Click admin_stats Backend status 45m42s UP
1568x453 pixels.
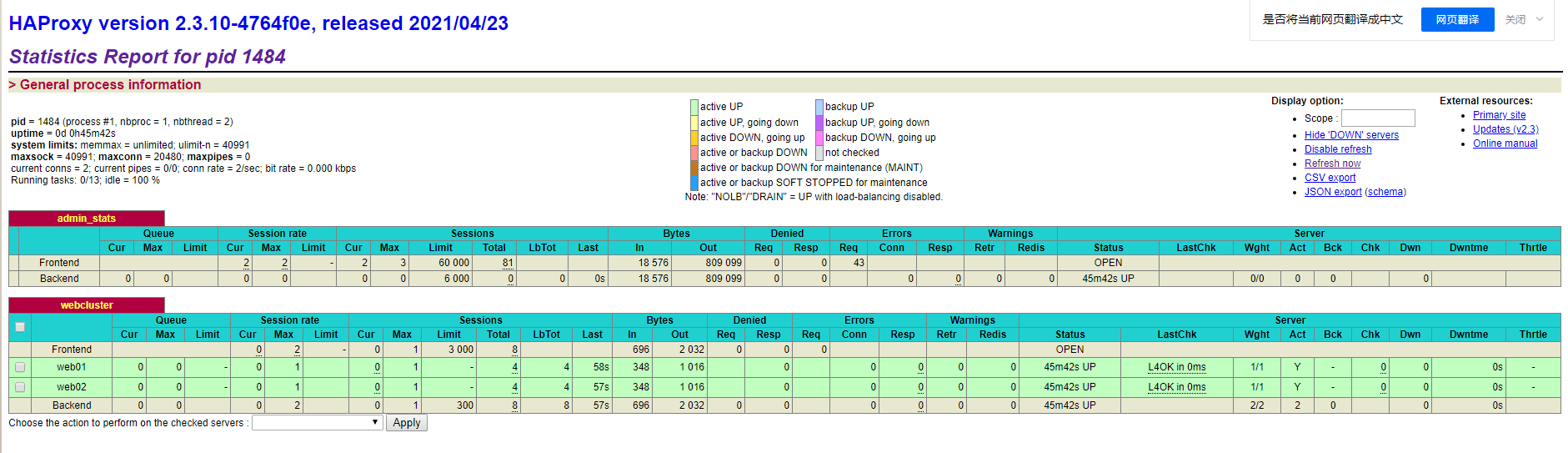tap(1108, 279)
